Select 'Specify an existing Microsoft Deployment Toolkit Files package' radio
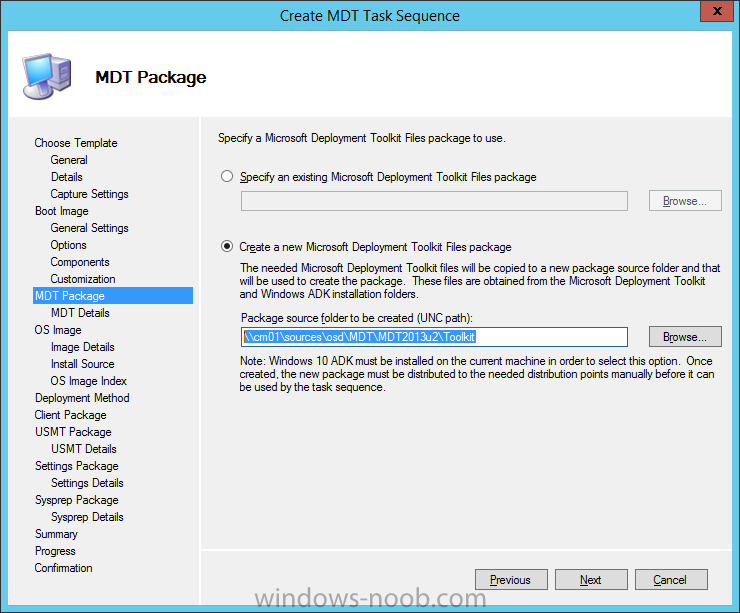This screenshot has width=740, height=613. tap(227, 176)
